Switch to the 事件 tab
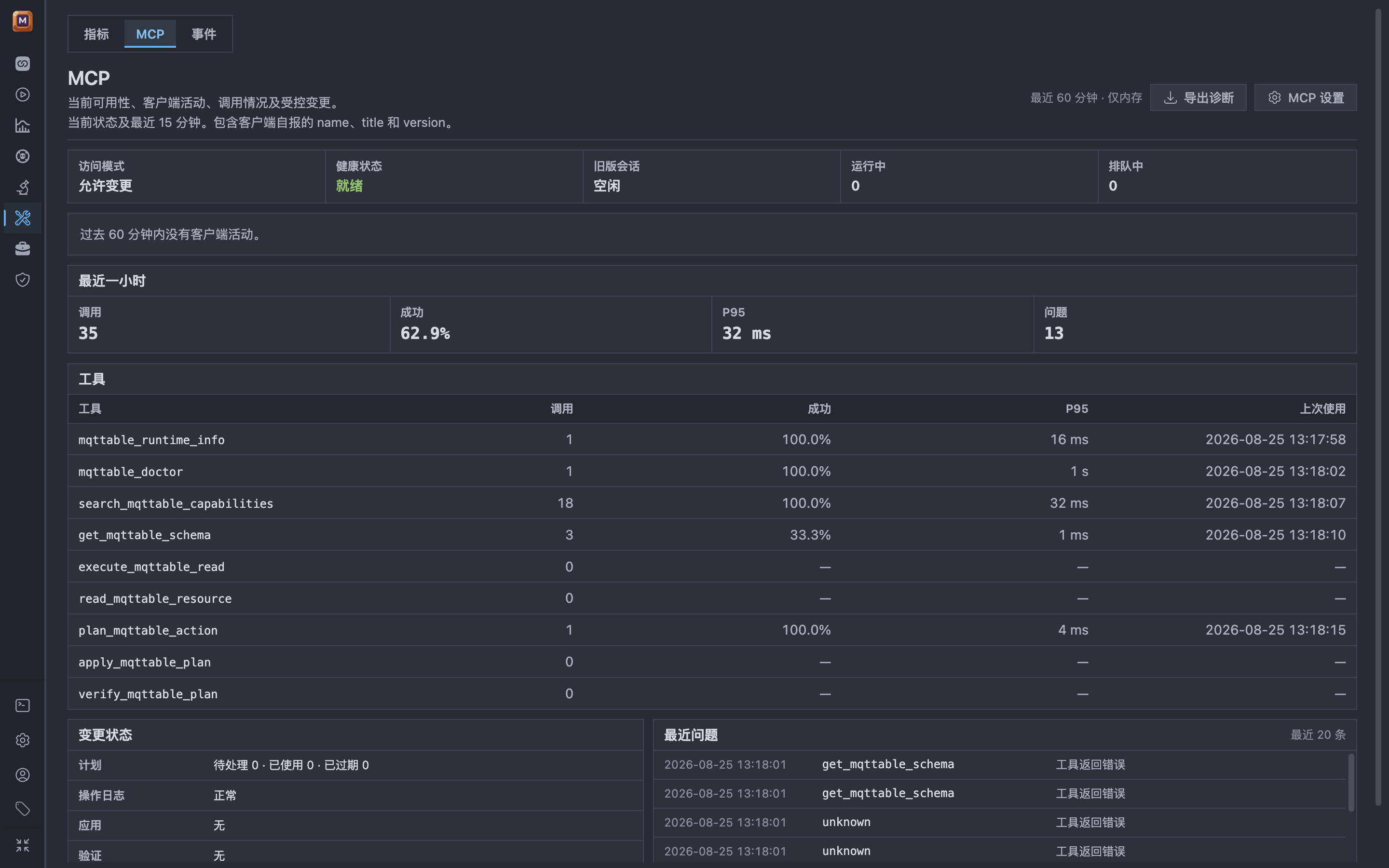This screenshot has width=1389, height=868. 204,34
